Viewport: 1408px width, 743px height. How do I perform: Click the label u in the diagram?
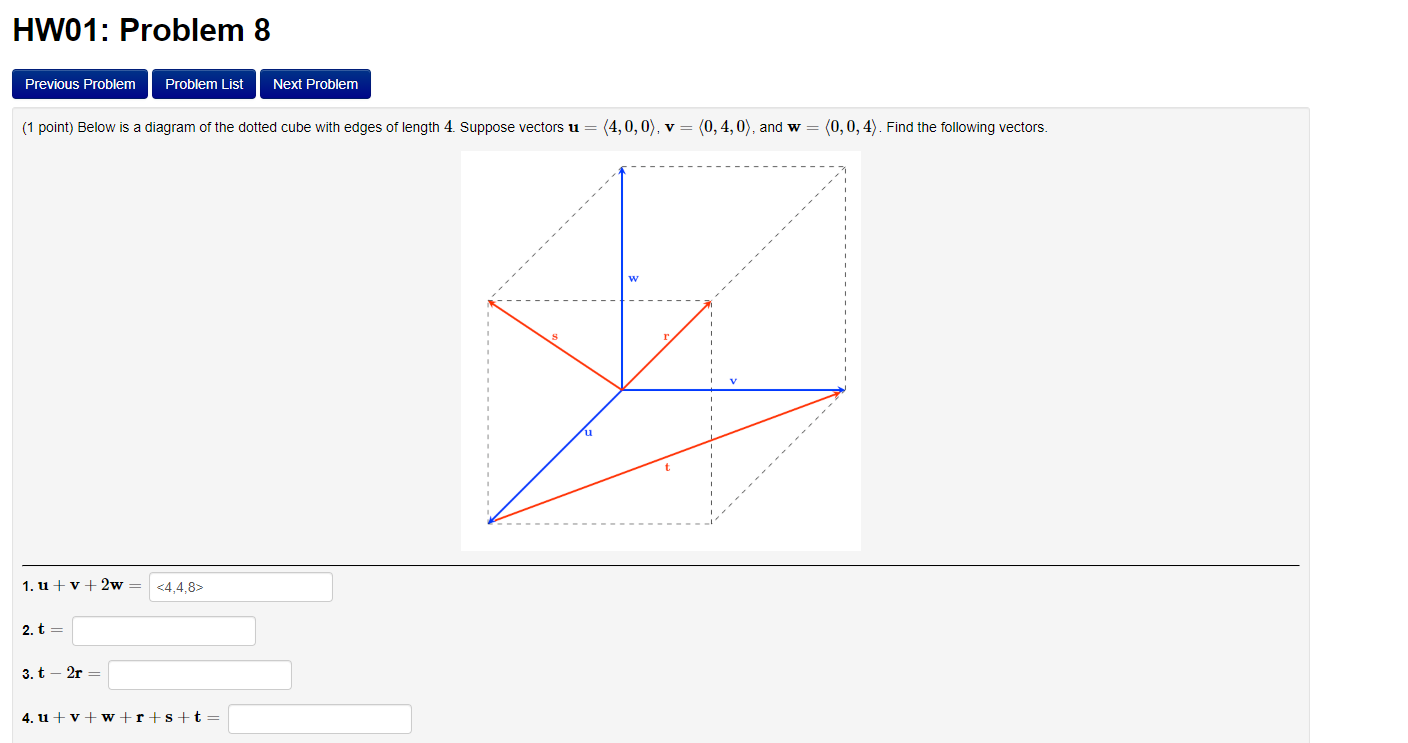click(x=588, y=431)
